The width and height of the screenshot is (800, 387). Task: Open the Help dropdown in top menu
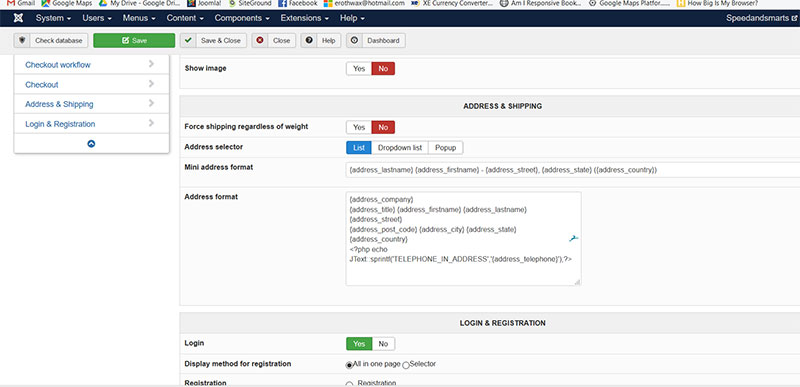point(352,18)
